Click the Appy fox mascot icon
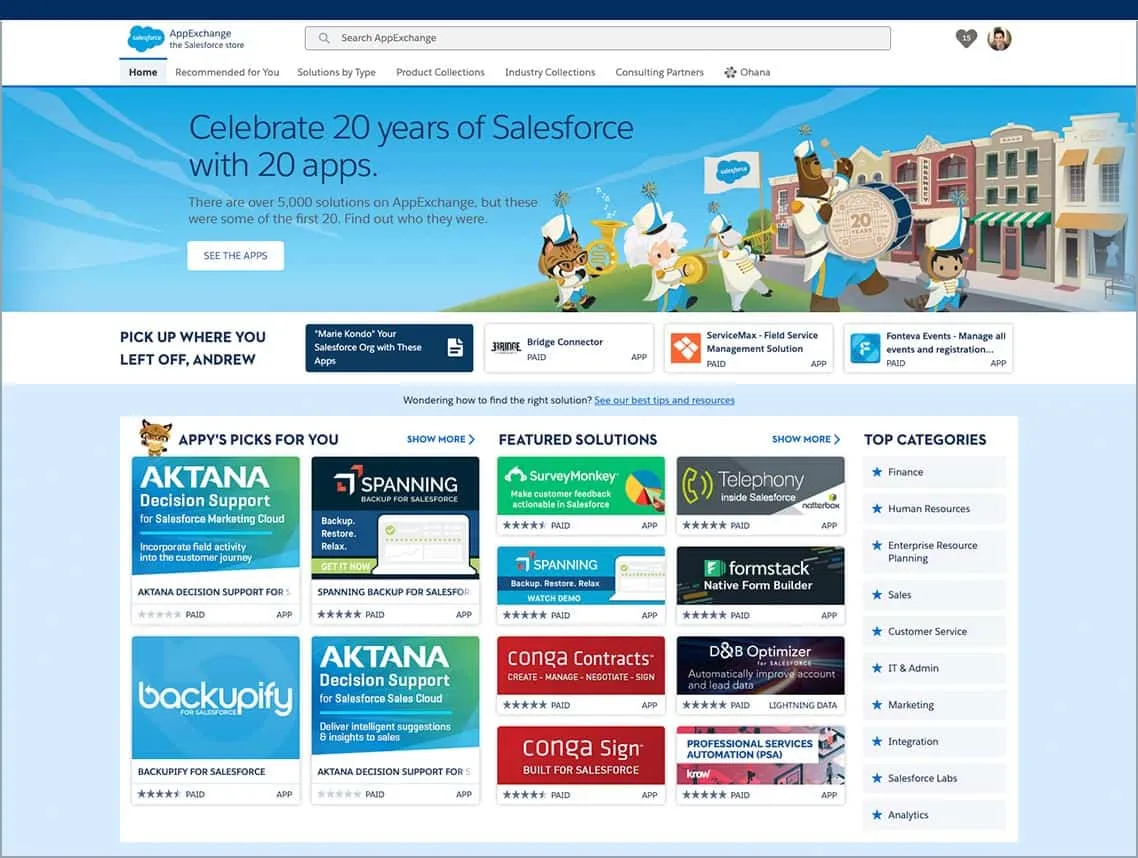 tap(155, 436)
